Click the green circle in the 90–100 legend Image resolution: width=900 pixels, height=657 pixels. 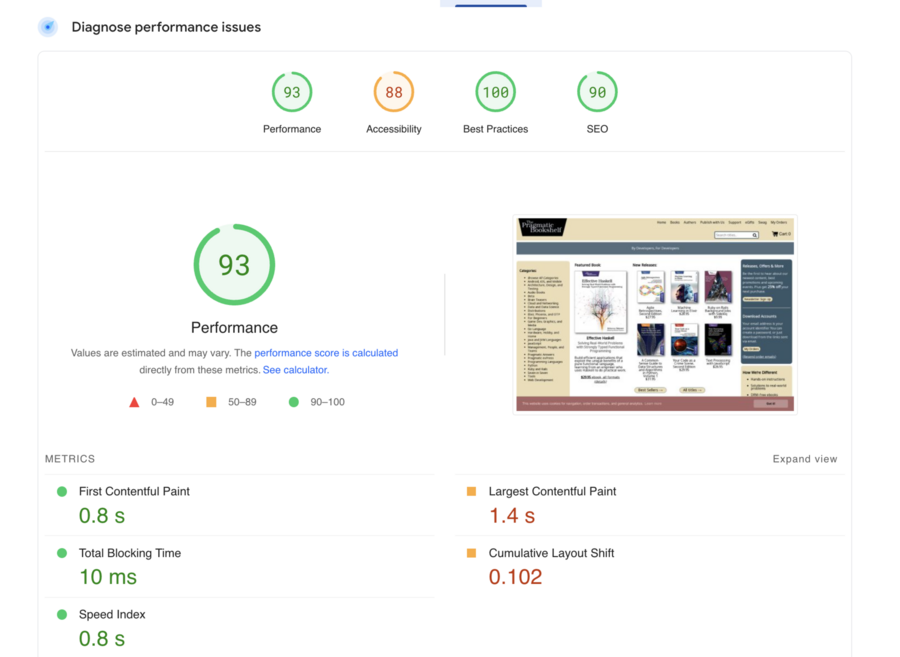pyautogui.click(x=293, y=401)
